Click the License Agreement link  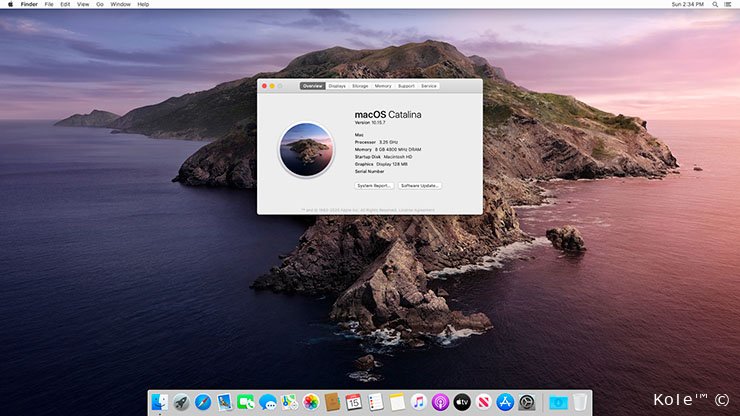click(x=419, y=210)
